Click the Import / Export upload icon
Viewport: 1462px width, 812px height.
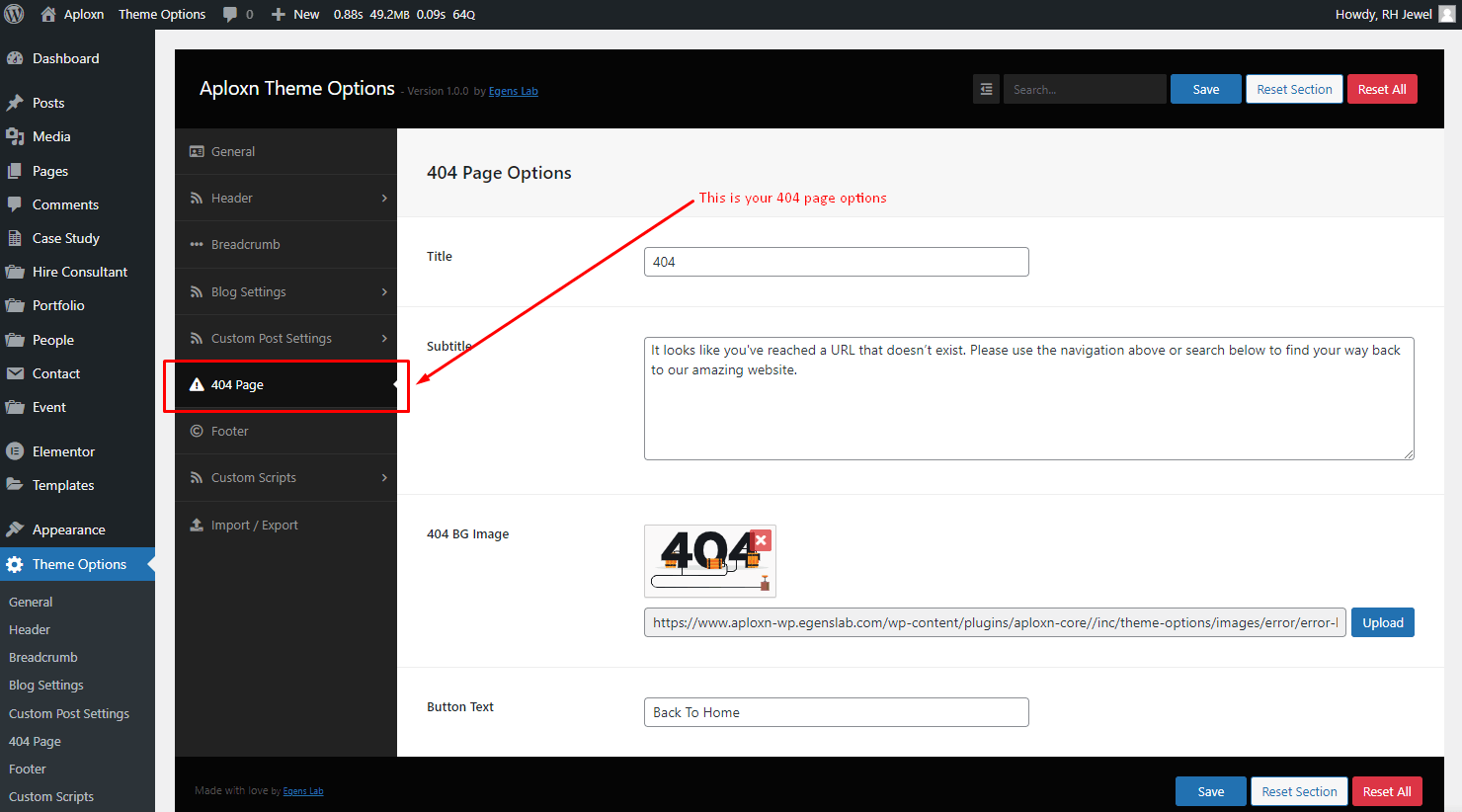coord(197,525)
